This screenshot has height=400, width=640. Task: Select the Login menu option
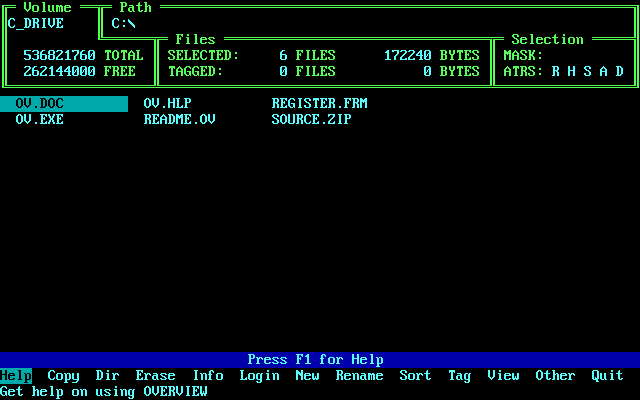[260, 376]
